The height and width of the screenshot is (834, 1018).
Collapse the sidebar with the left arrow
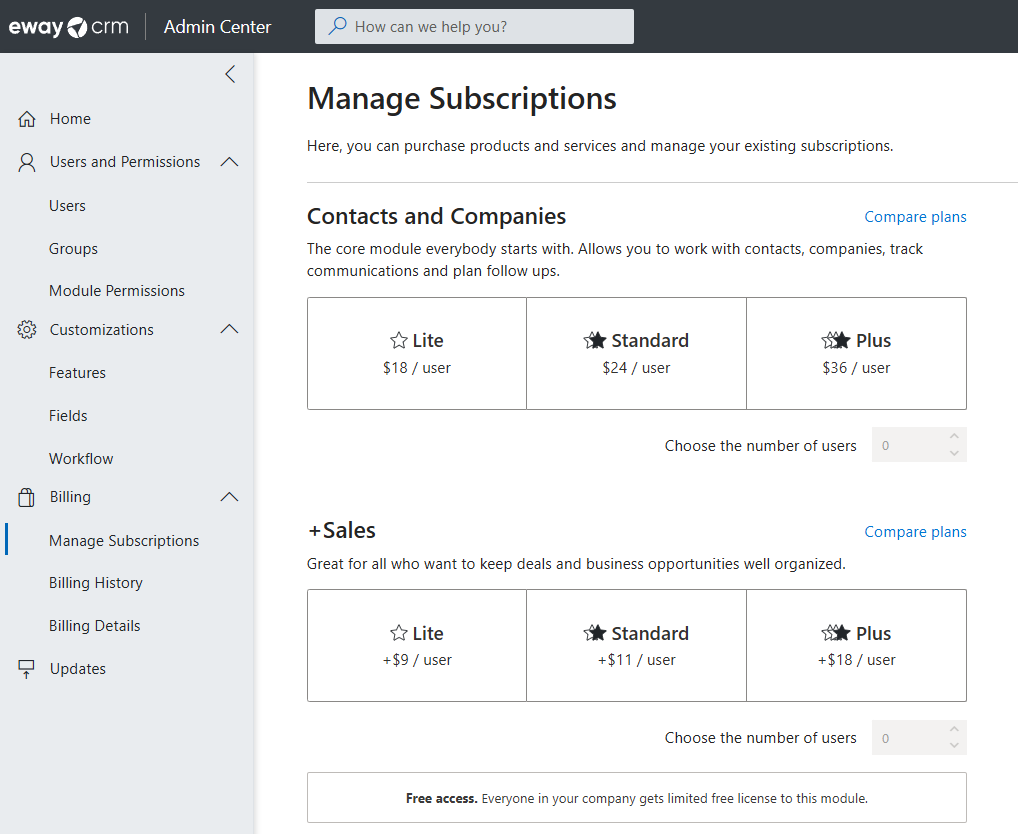230,74
